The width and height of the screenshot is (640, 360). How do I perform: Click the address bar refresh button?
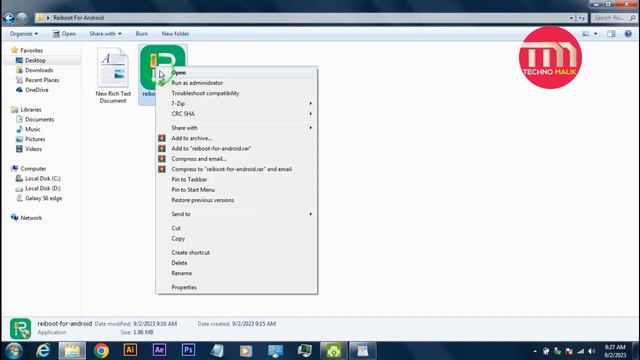pyautogui.click(x=582, y=18)
